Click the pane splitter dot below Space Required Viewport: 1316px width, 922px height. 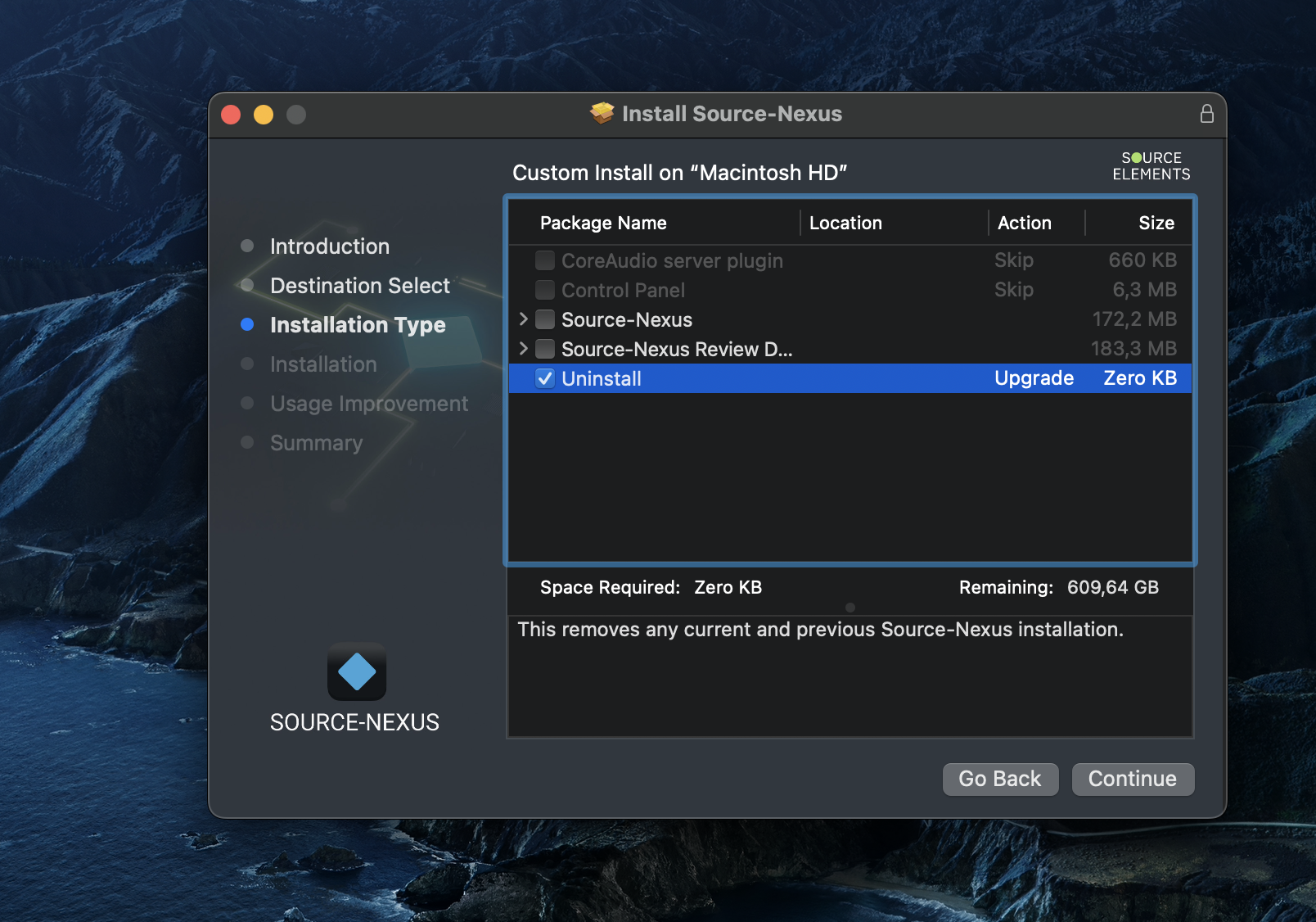[x=850, y=608]
